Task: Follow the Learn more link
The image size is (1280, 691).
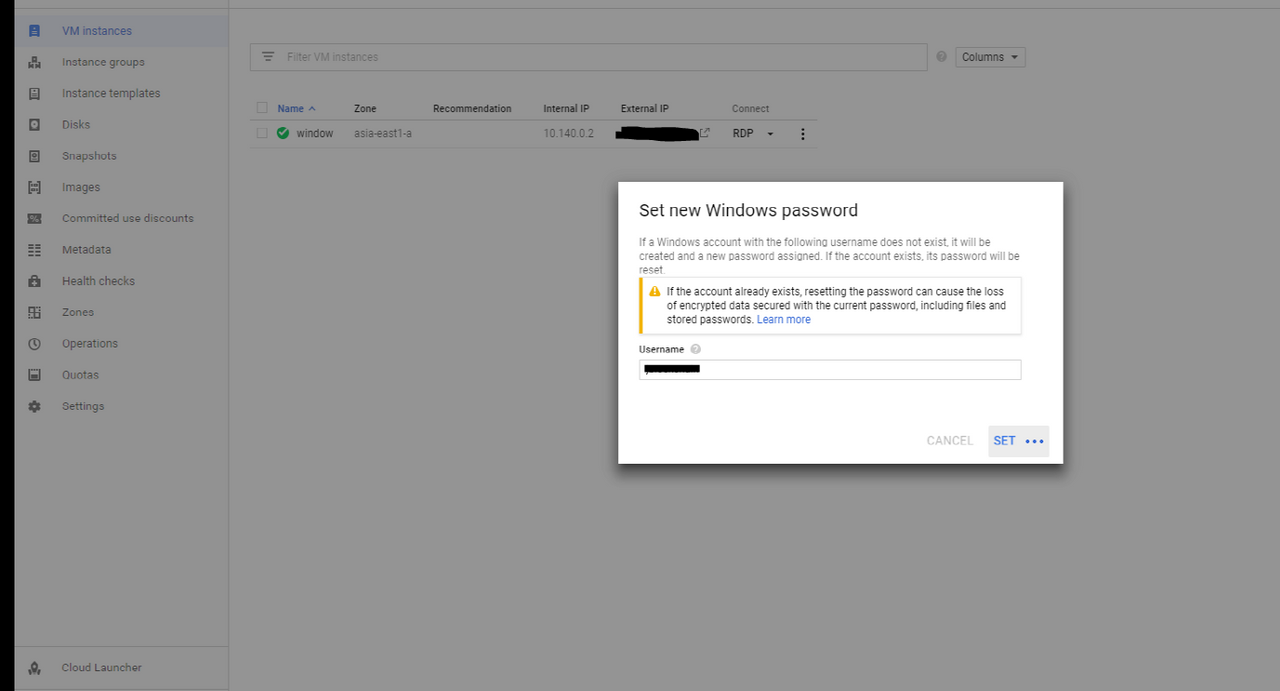Action: [x=783, y=320]
